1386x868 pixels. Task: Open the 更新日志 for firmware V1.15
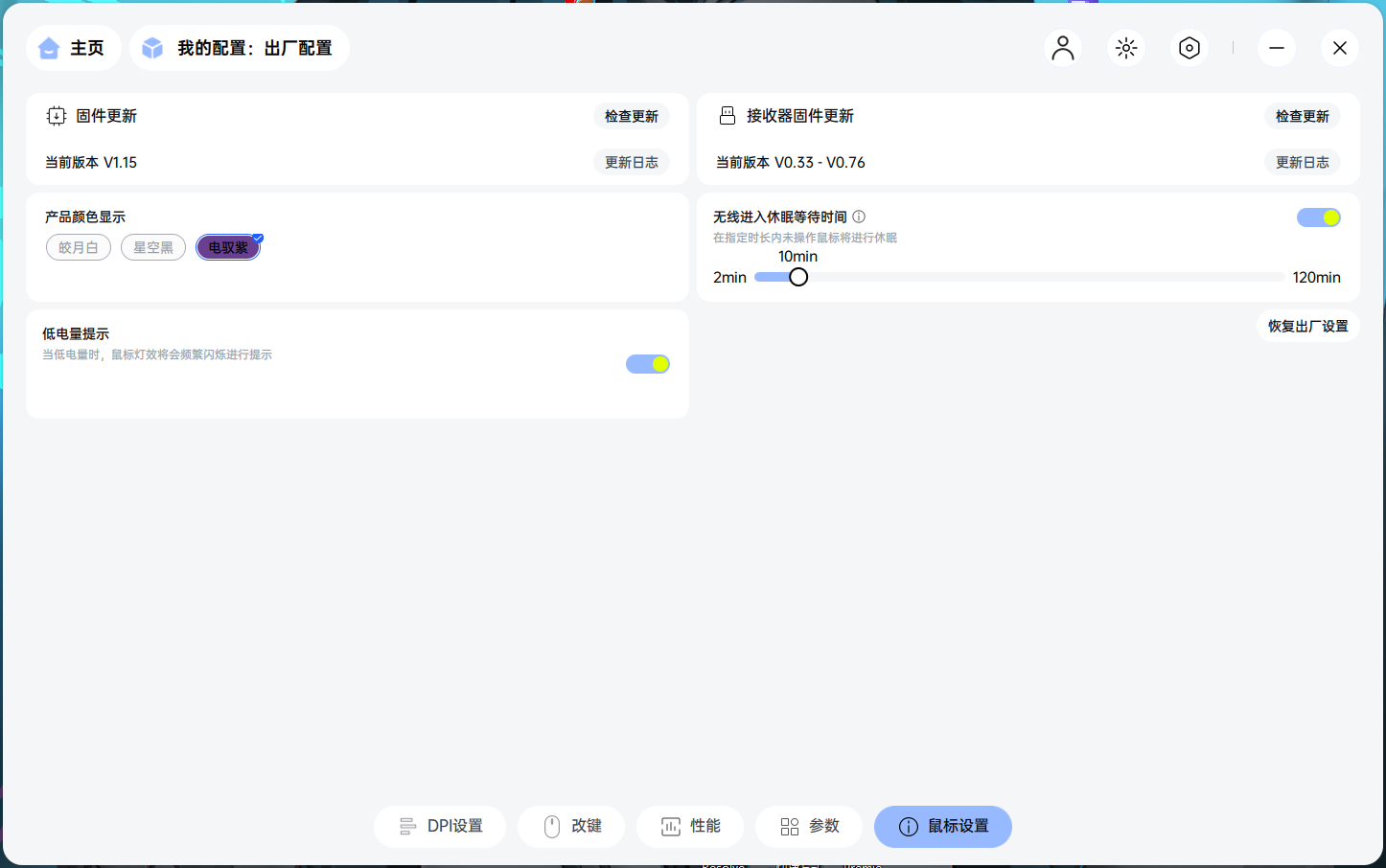point(631,162)
